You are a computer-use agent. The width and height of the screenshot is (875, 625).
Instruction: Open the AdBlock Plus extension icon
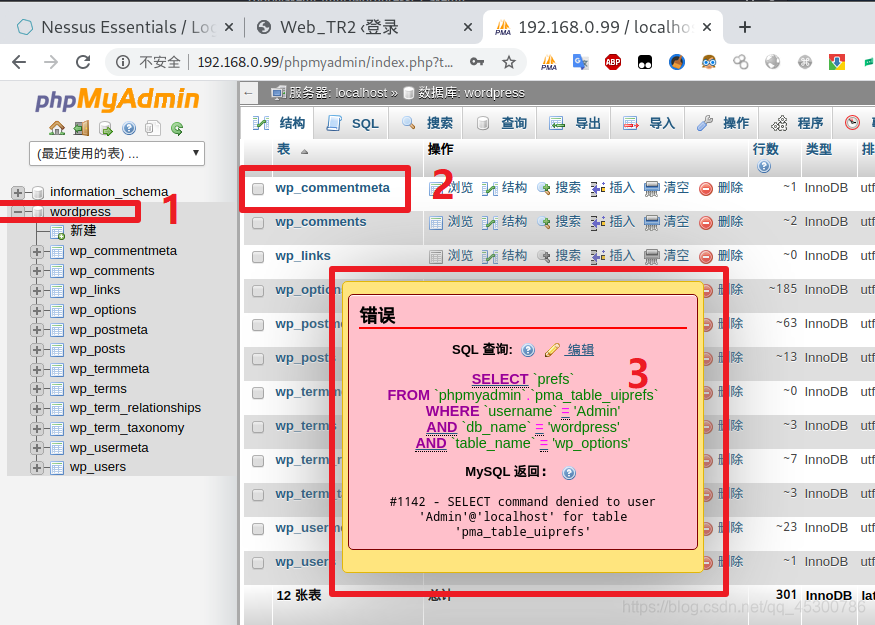pos(613,62)
